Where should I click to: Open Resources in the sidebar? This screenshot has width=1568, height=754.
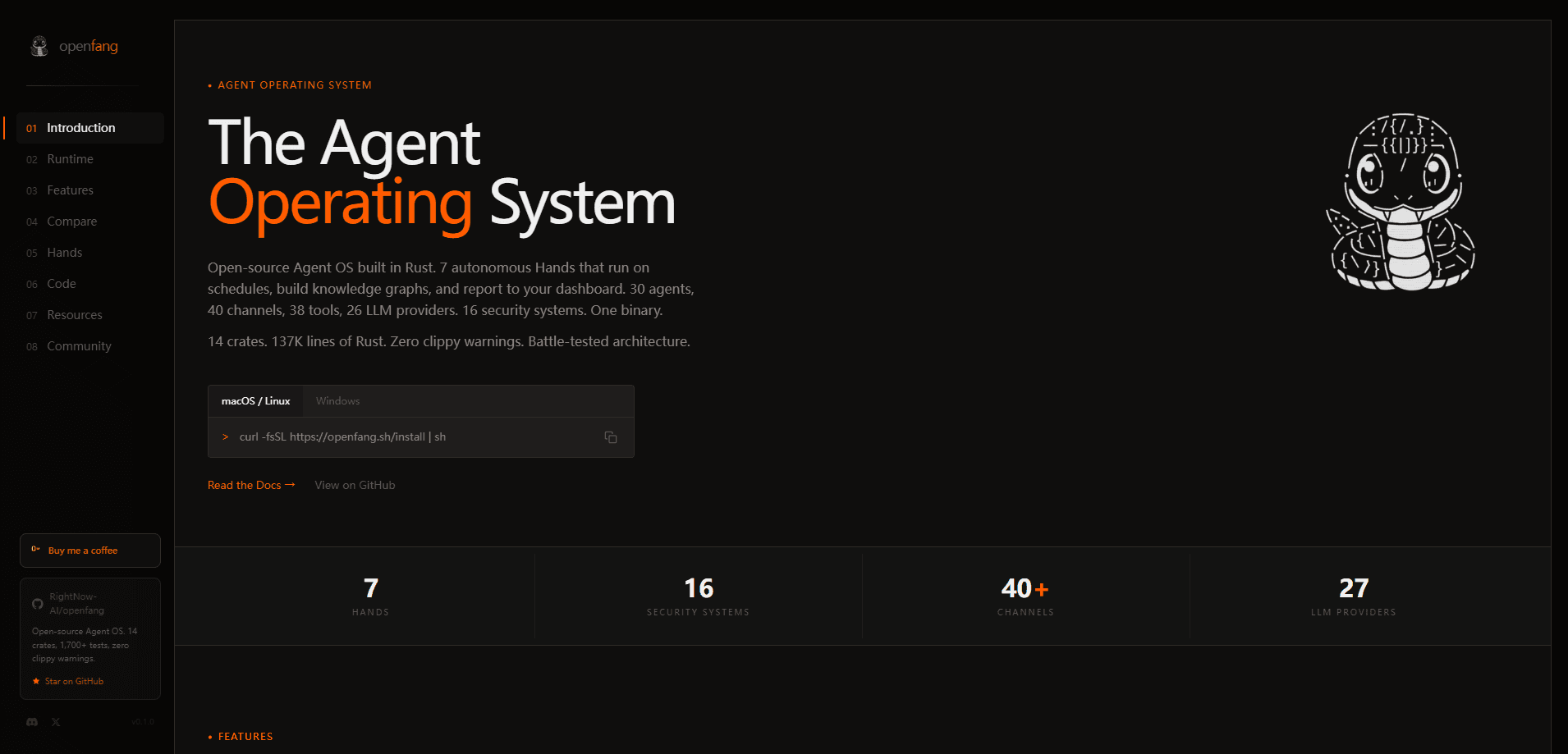pos(90,315)
